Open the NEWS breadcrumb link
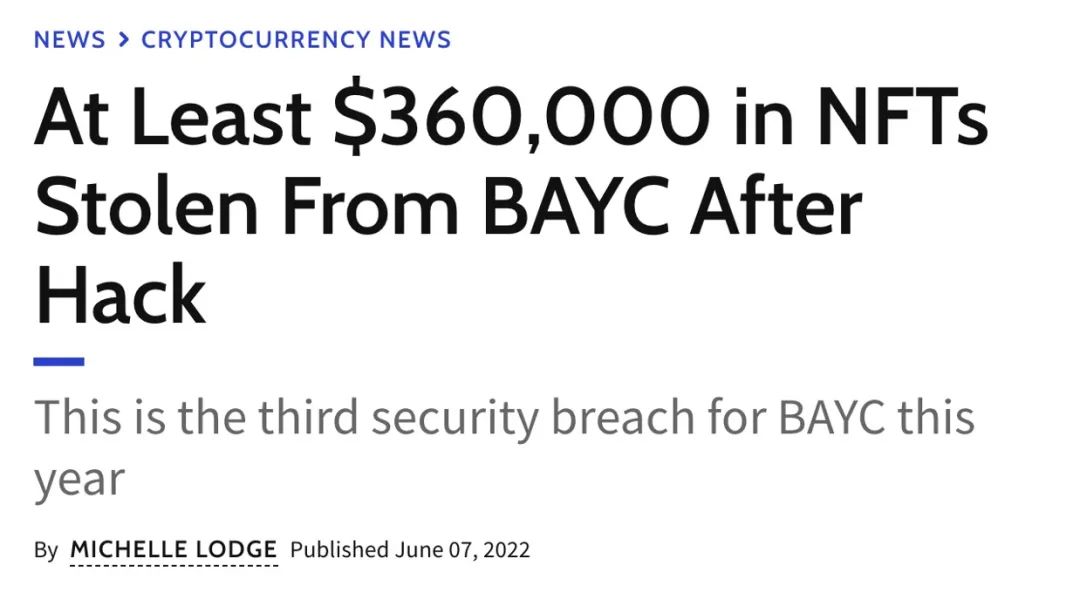 (x=70, y=40)
